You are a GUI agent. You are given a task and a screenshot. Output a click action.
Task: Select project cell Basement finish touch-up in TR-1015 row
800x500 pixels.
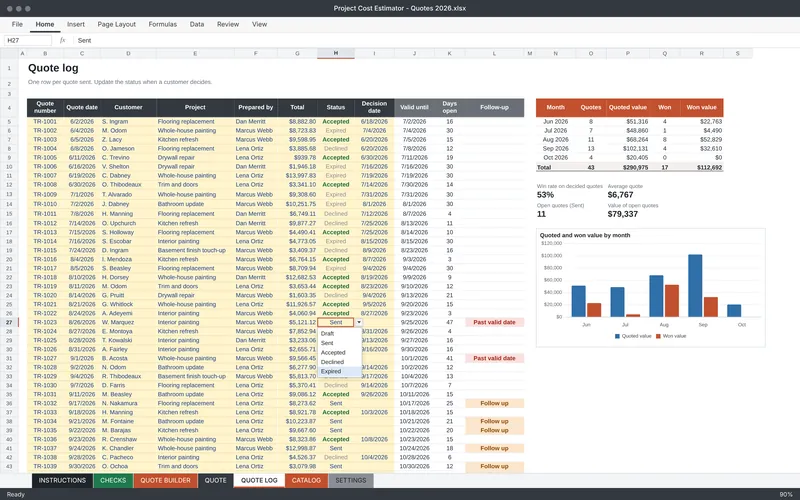point(195,251)
